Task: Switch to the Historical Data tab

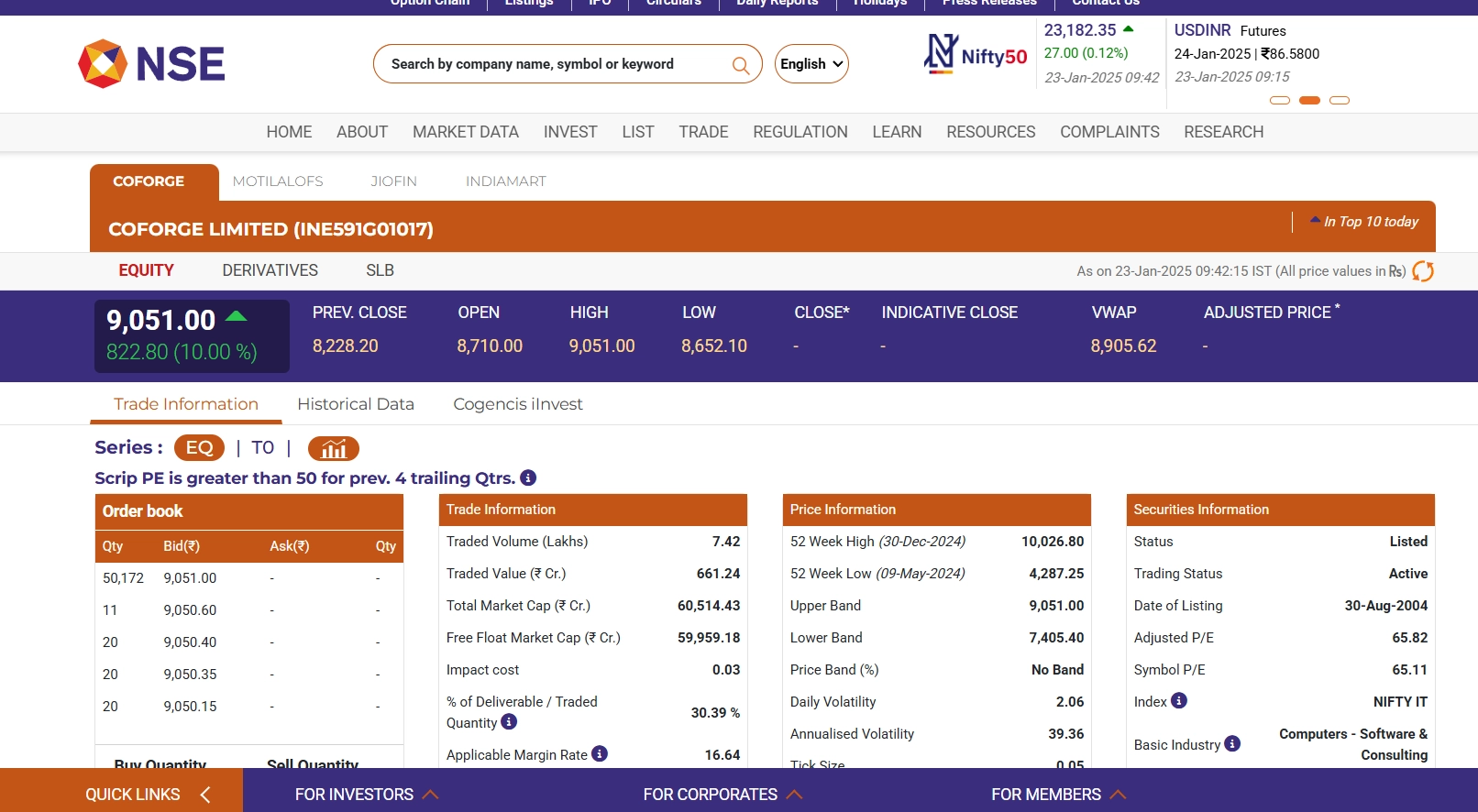Action: [x=356, y=404]
